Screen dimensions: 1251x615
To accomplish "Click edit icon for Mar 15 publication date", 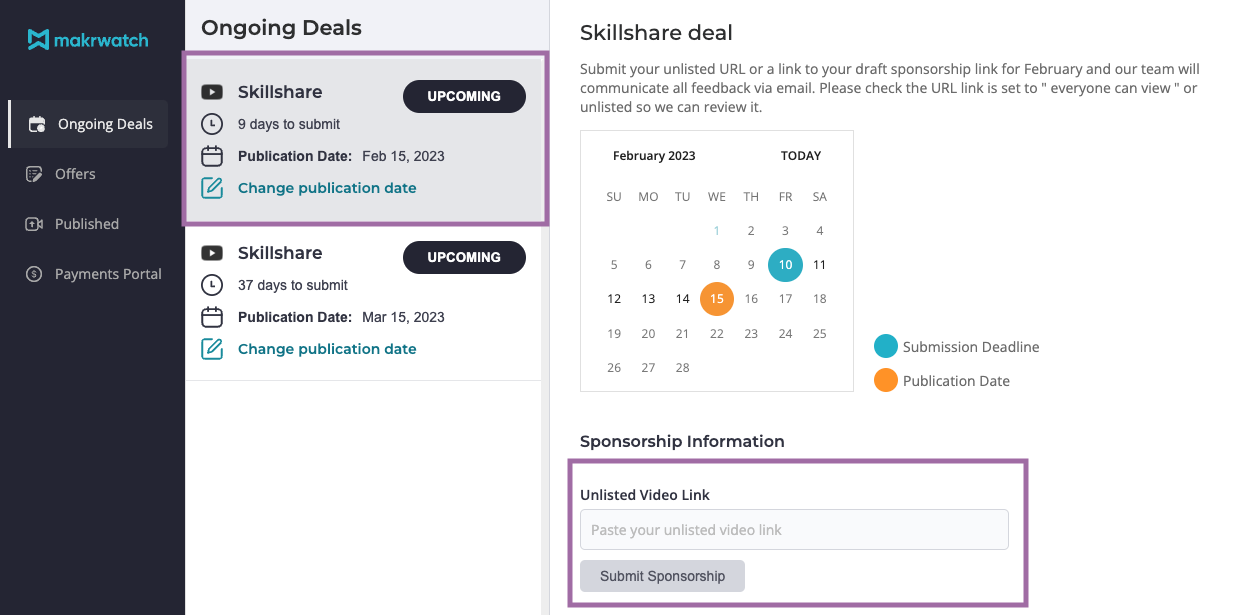I will tap(212, 349).
